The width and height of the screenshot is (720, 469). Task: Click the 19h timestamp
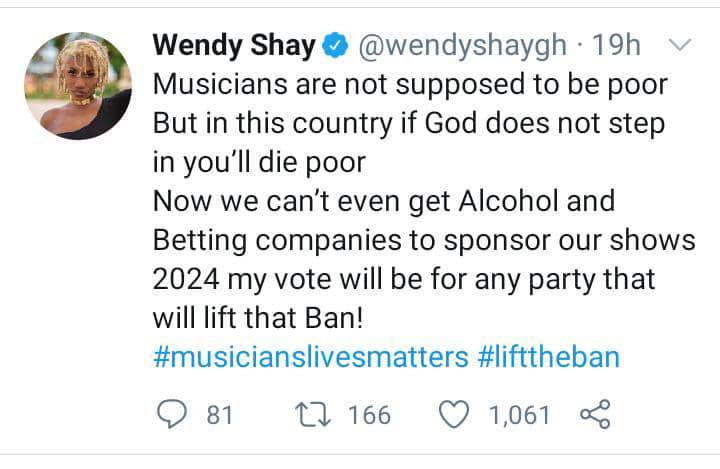click(x=616, y=46)
